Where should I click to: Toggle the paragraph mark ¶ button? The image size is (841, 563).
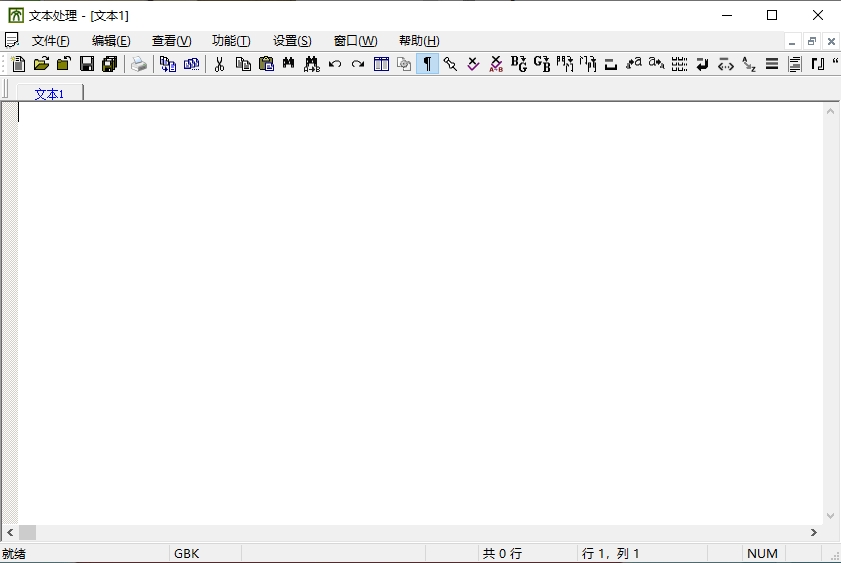(427, 64)
